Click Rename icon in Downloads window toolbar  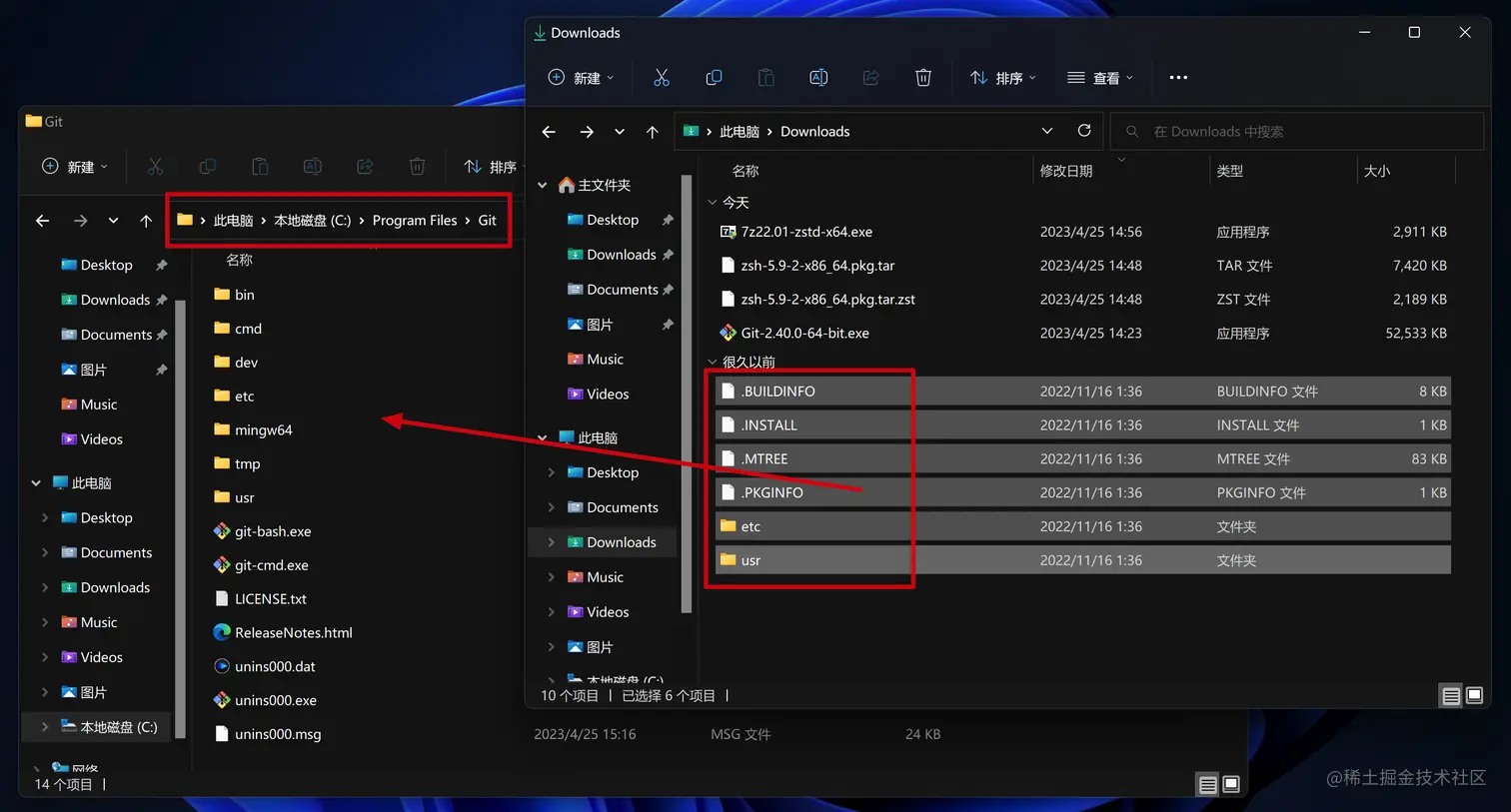[818, 78]
